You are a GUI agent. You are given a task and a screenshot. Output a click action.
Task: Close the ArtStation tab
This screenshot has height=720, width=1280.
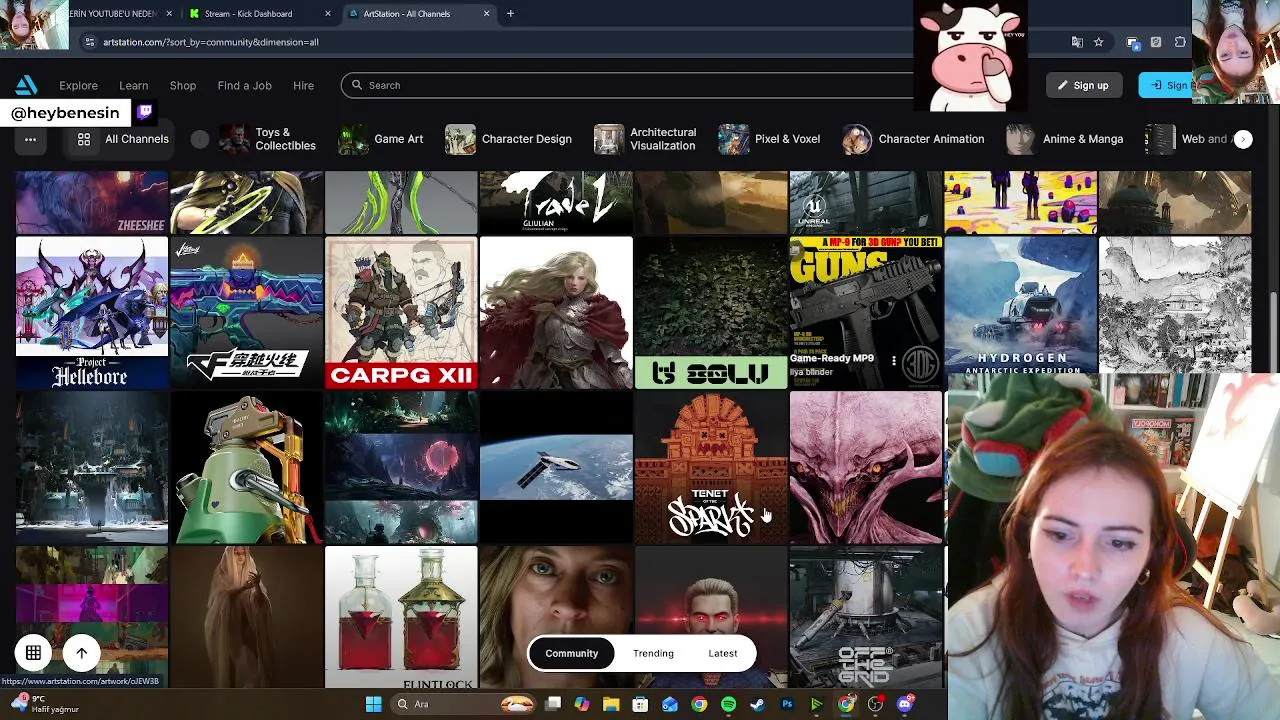tap(486, 14)
